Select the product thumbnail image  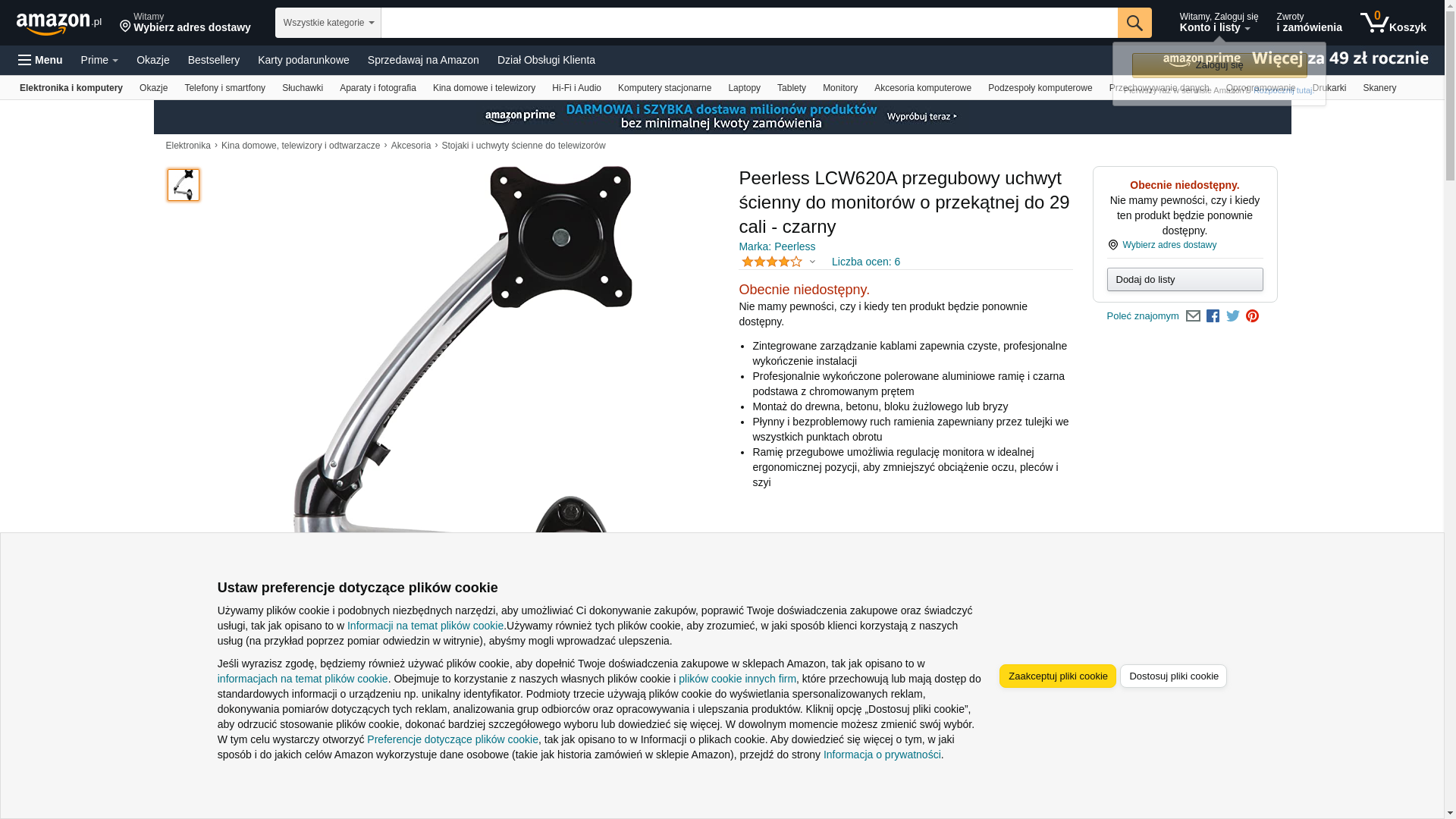[x=184, y=185]
